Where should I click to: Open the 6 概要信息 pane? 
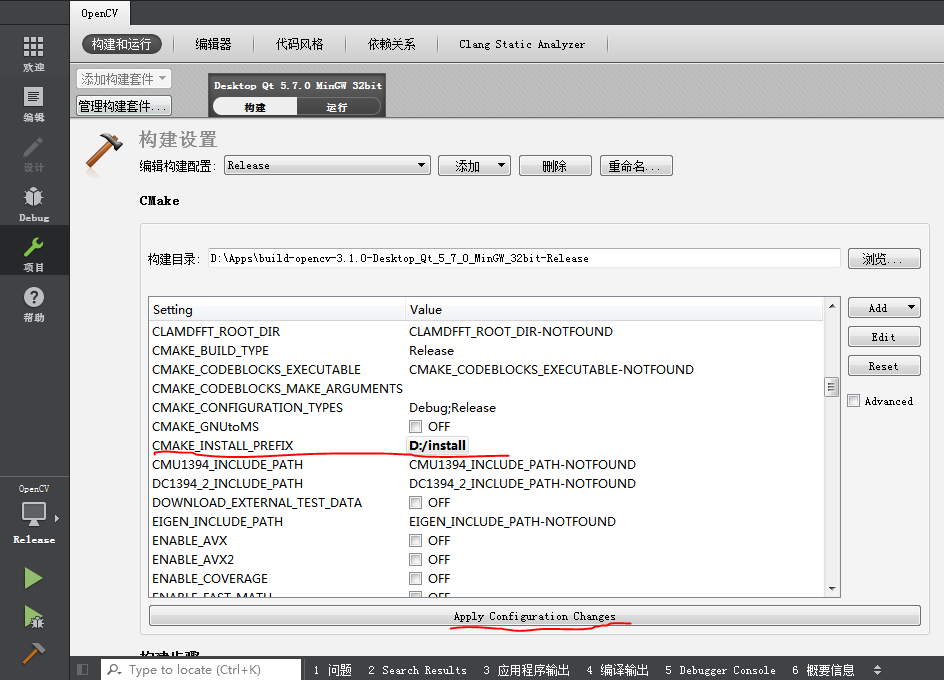(x=823, y=670)
